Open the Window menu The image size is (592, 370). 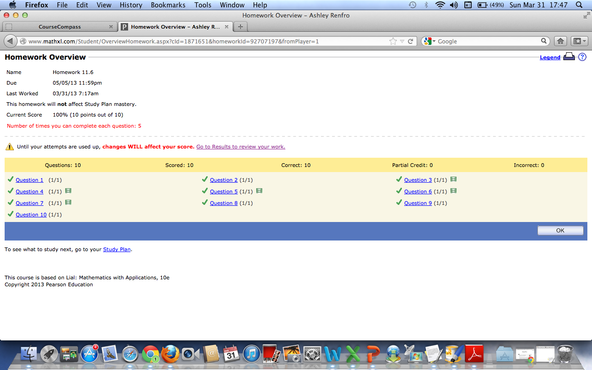(x=232, y=5)
